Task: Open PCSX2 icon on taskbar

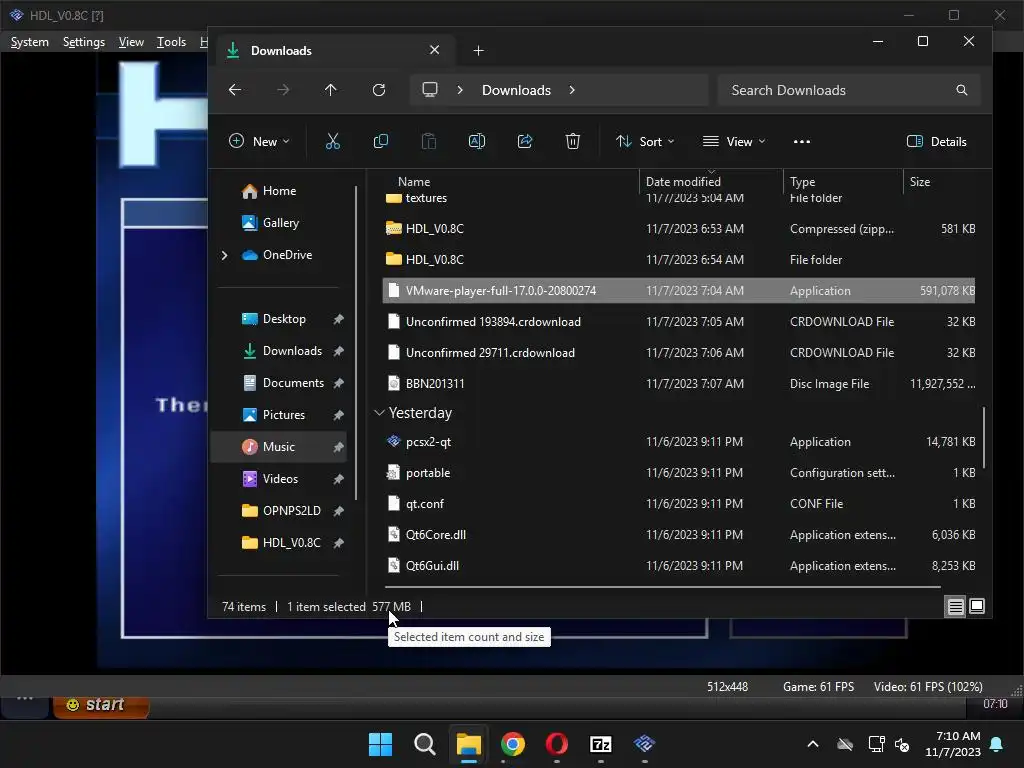Action: click(644, 744)
